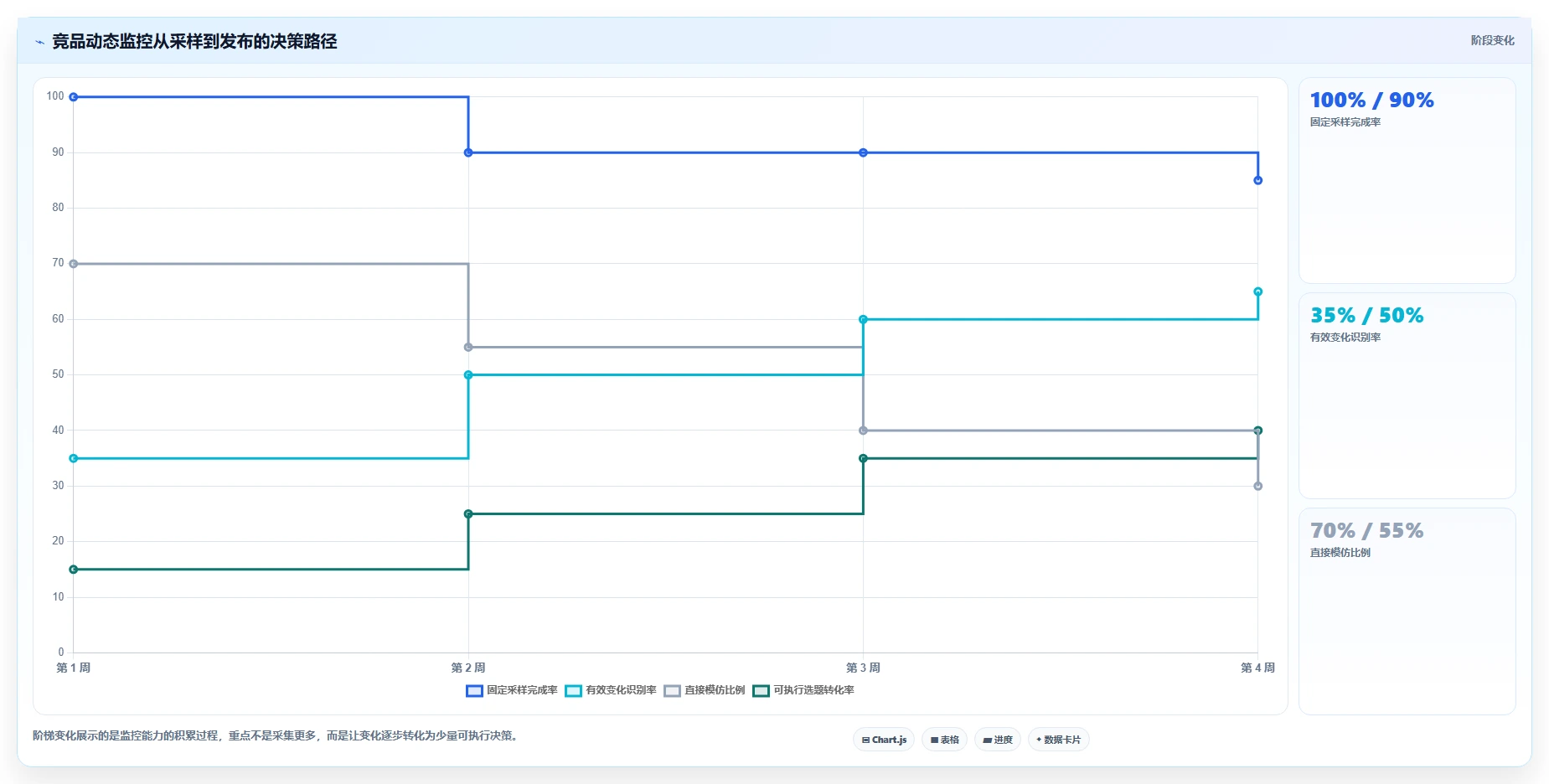Click the 0 tick on the y-axis
Image resolution: width=1549 pixels, height=784 pixels.
coord(61,652)
